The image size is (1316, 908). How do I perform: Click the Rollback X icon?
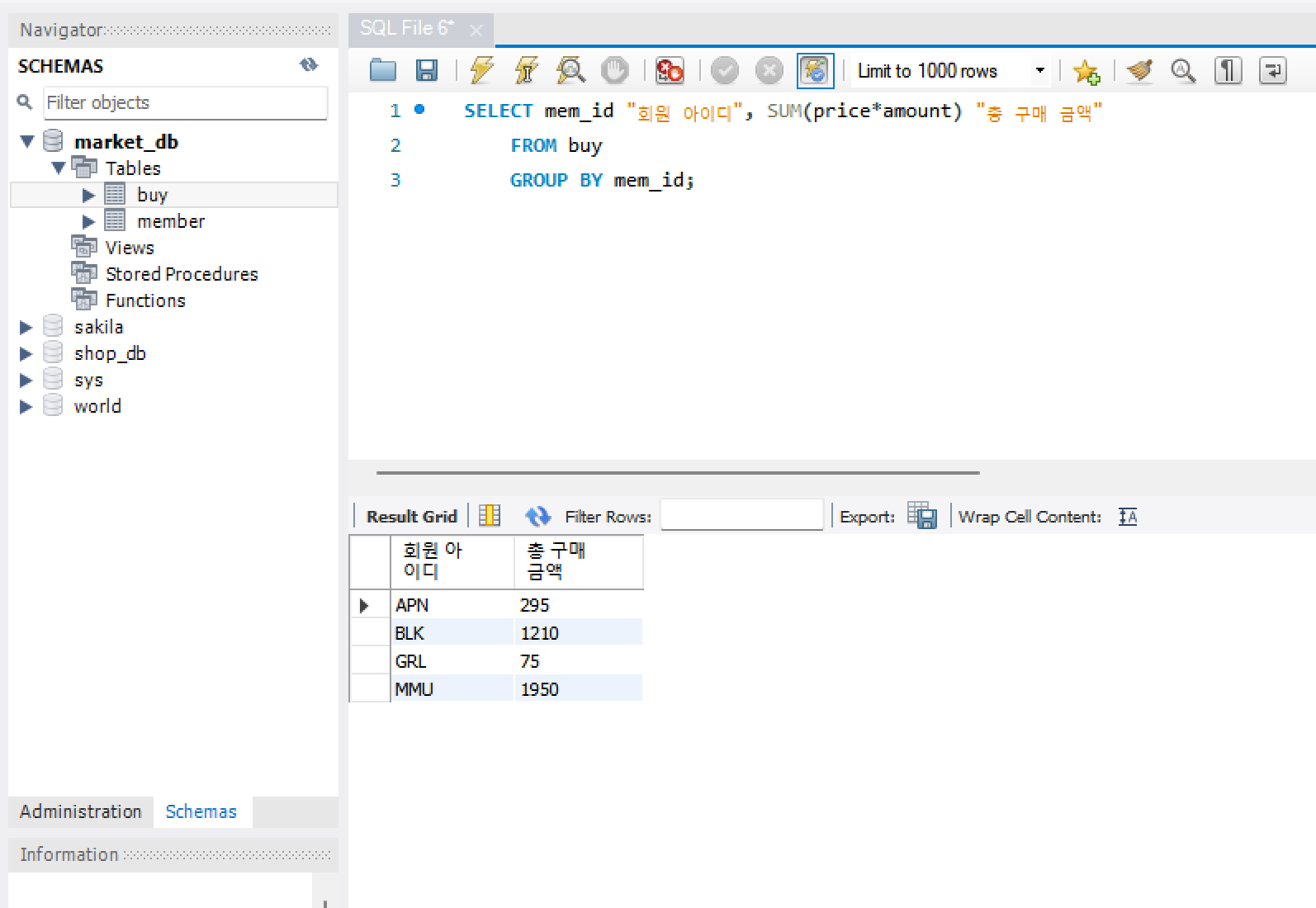769,71
